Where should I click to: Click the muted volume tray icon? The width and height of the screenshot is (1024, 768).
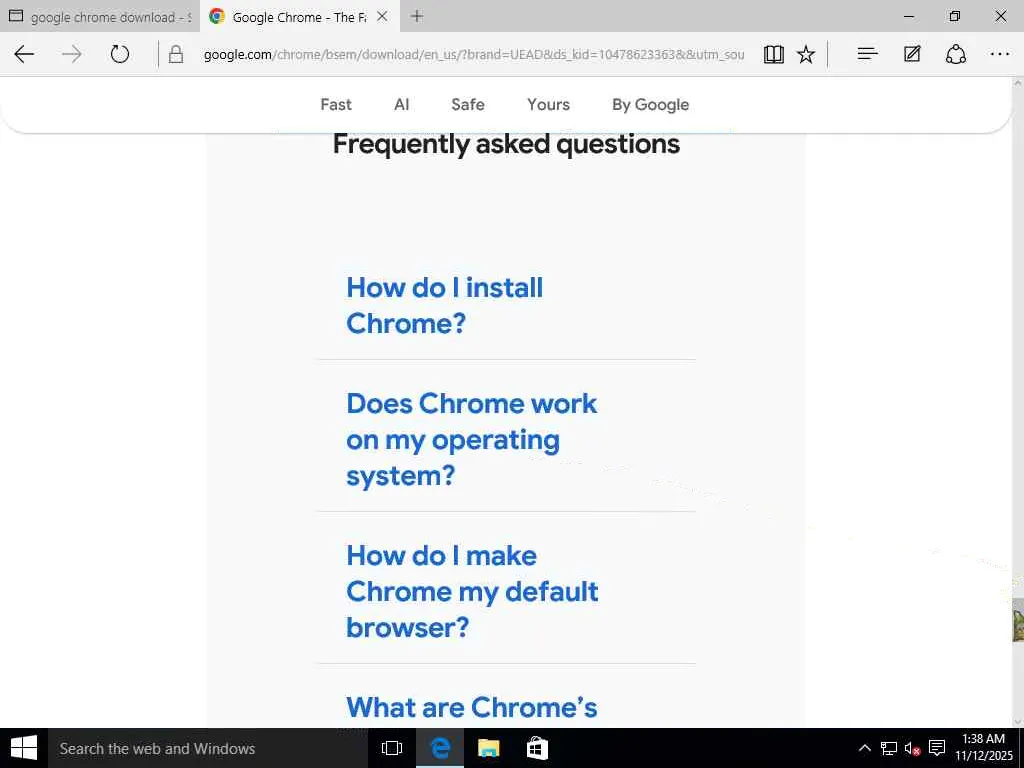[x=912, y=748]
